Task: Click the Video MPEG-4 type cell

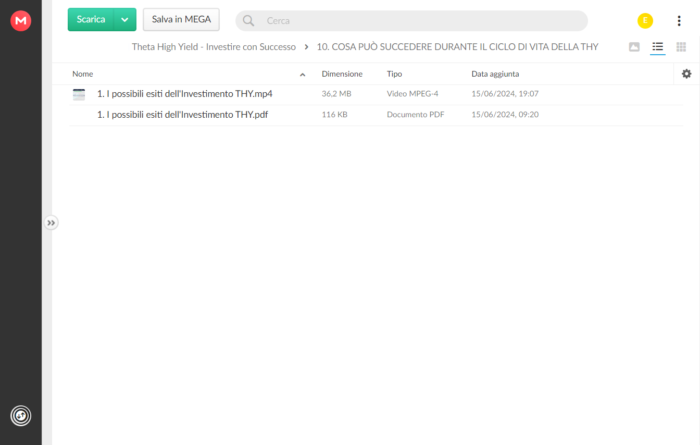Action: pyautogui.click(x=412, y=94)
